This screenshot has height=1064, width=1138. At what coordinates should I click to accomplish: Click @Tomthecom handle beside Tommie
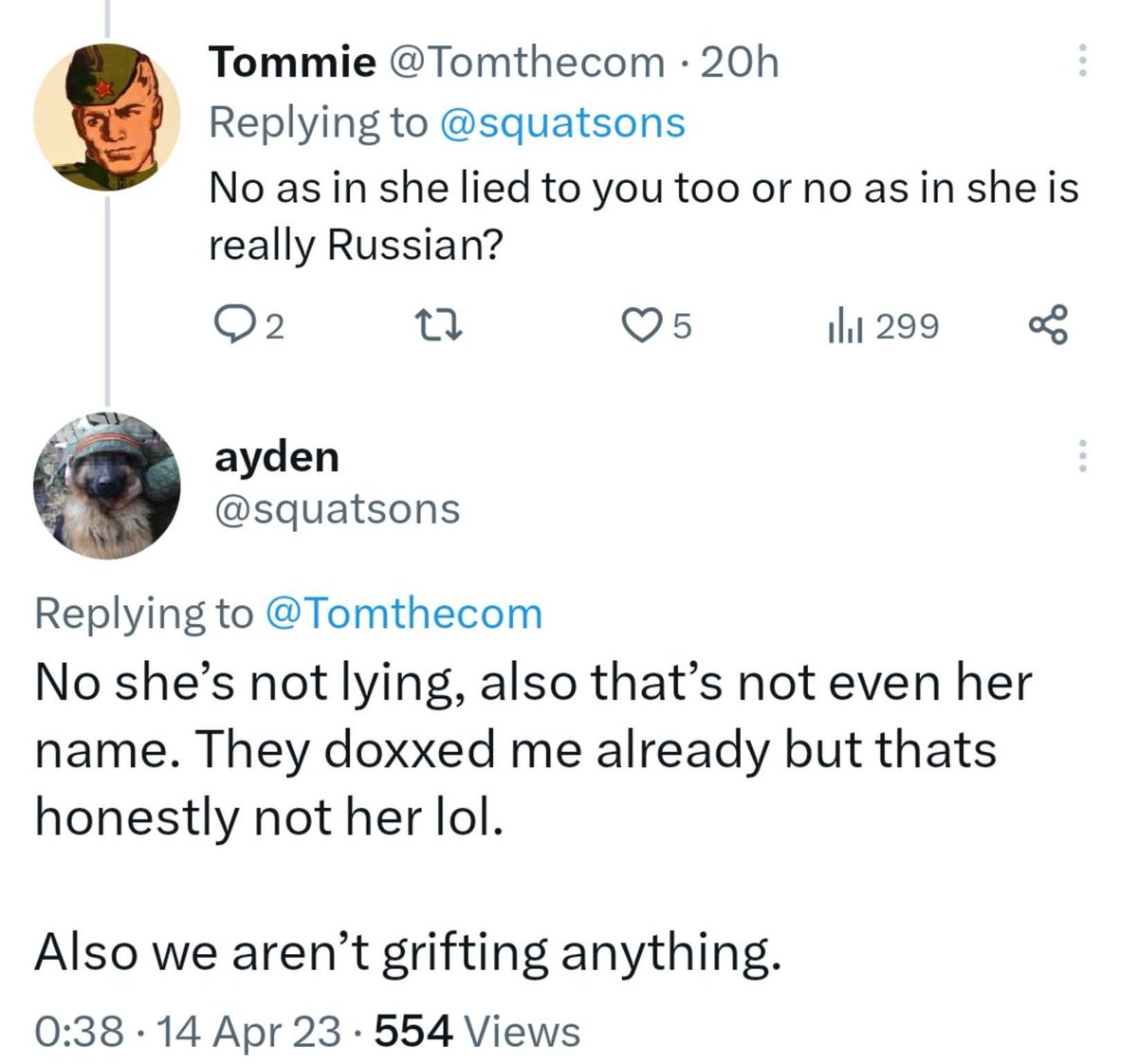(x=527, y=63)
